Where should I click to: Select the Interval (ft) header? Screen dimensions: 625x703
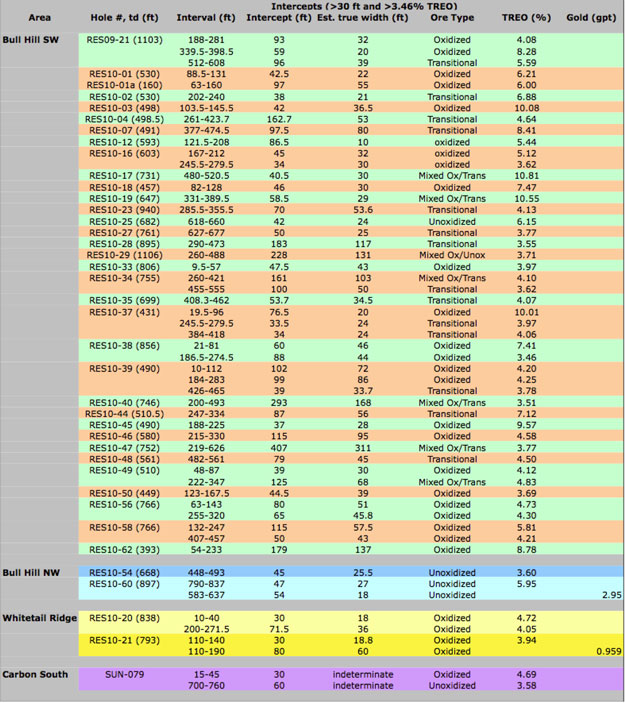[x=206, y=18]
